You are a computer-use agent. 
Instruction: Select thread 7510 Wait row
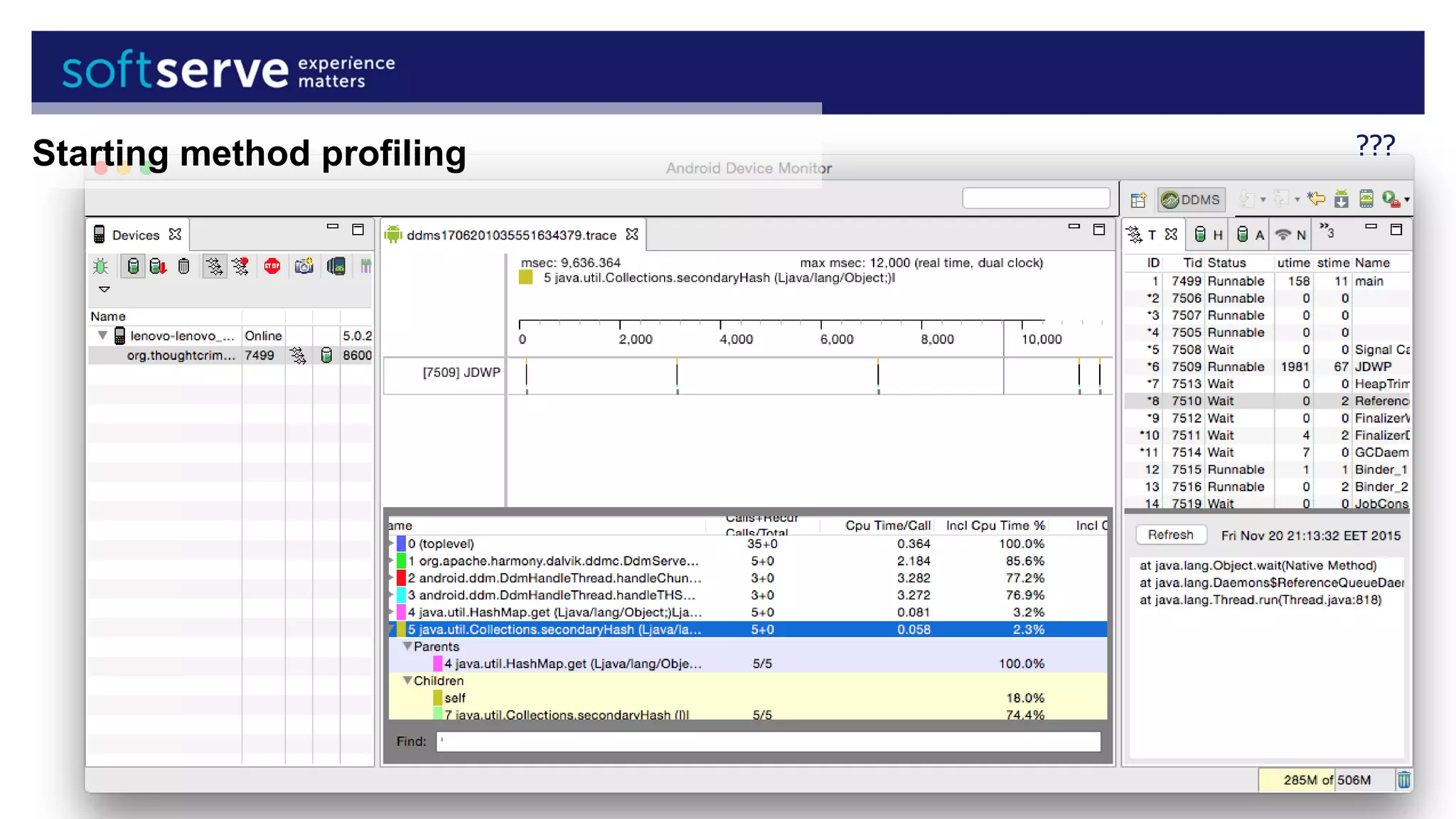(1268, 401)
